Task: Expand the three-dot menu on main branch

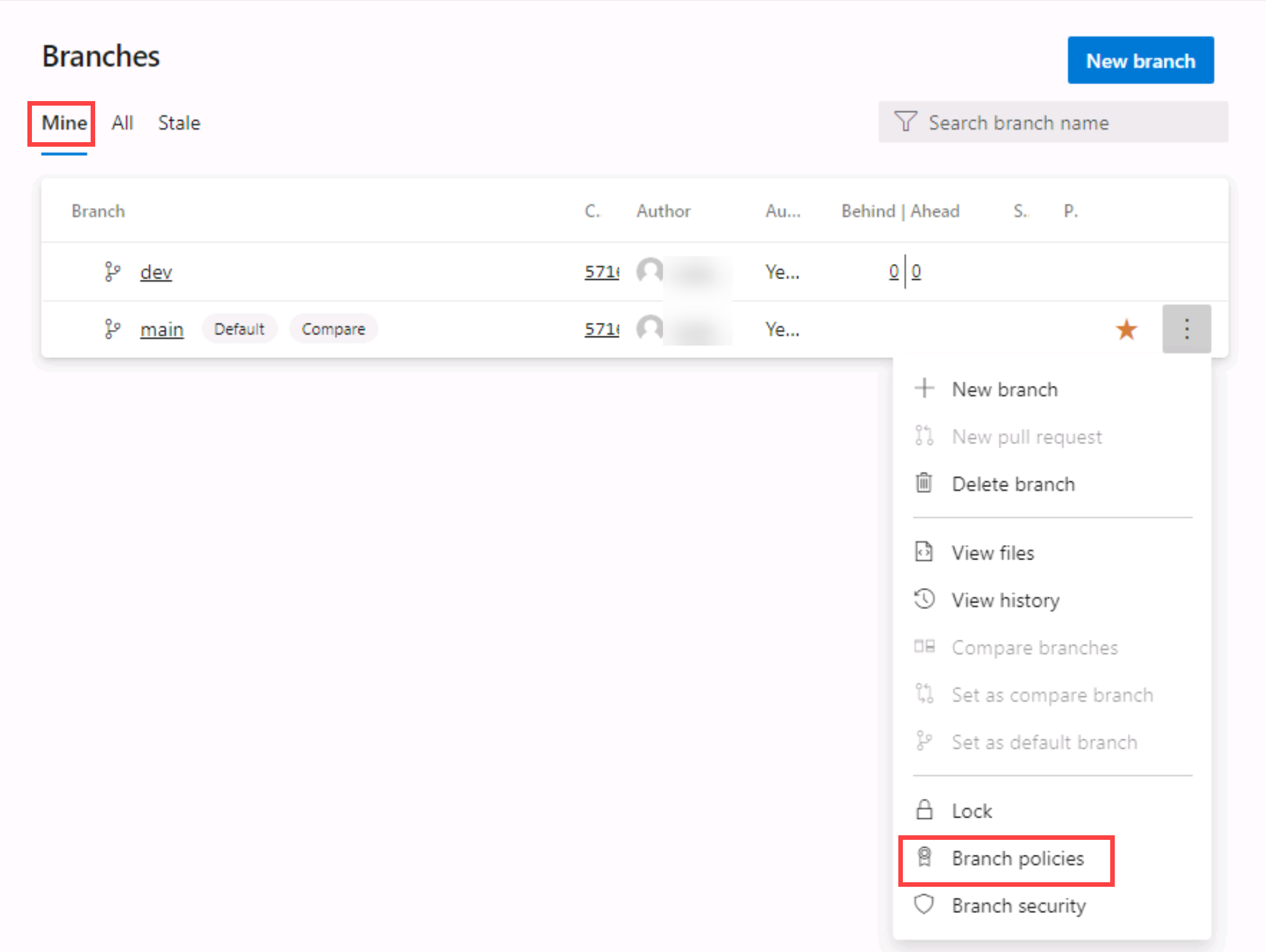Action: click(x=1187, y=329)
